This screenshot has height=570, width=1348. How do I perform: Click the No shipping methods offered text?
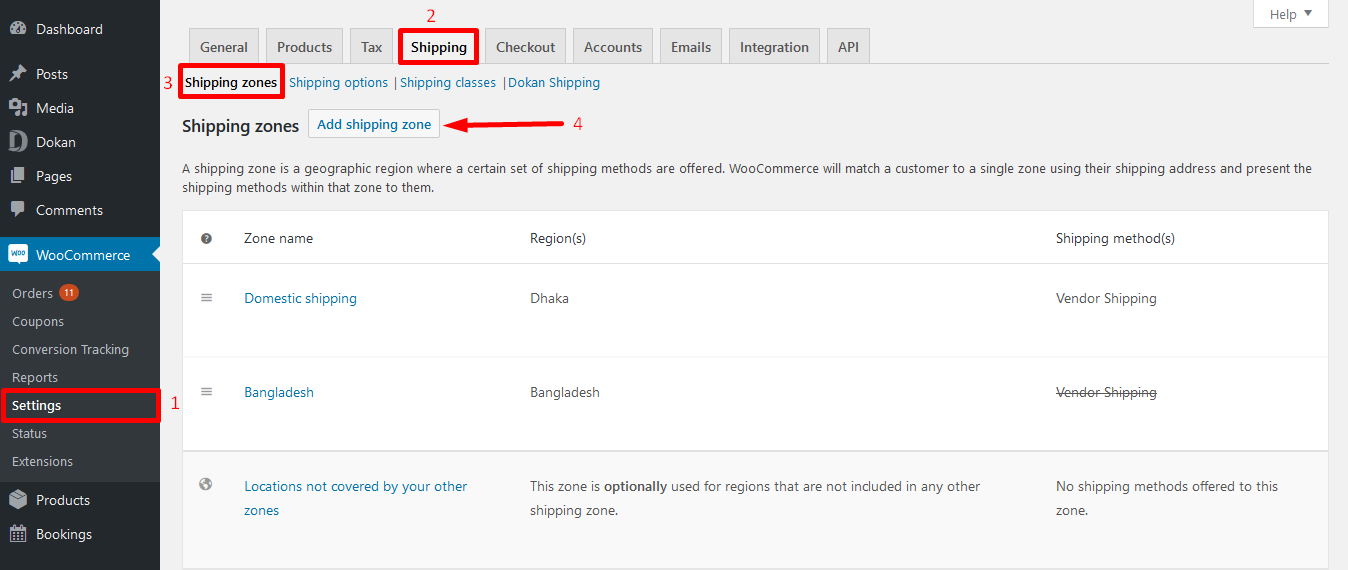click(x=1167, y=498)
